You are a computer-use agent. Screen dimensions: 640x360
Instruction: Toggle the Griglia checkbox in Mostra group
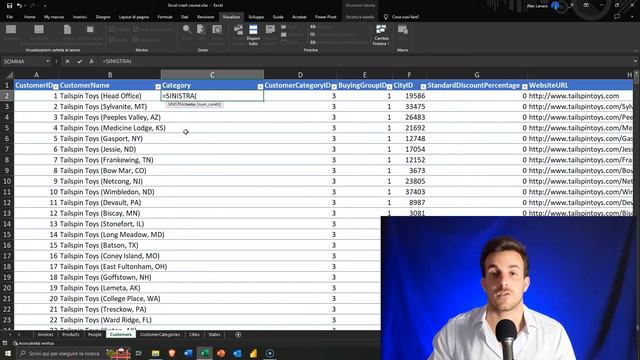tap(112, 40)
